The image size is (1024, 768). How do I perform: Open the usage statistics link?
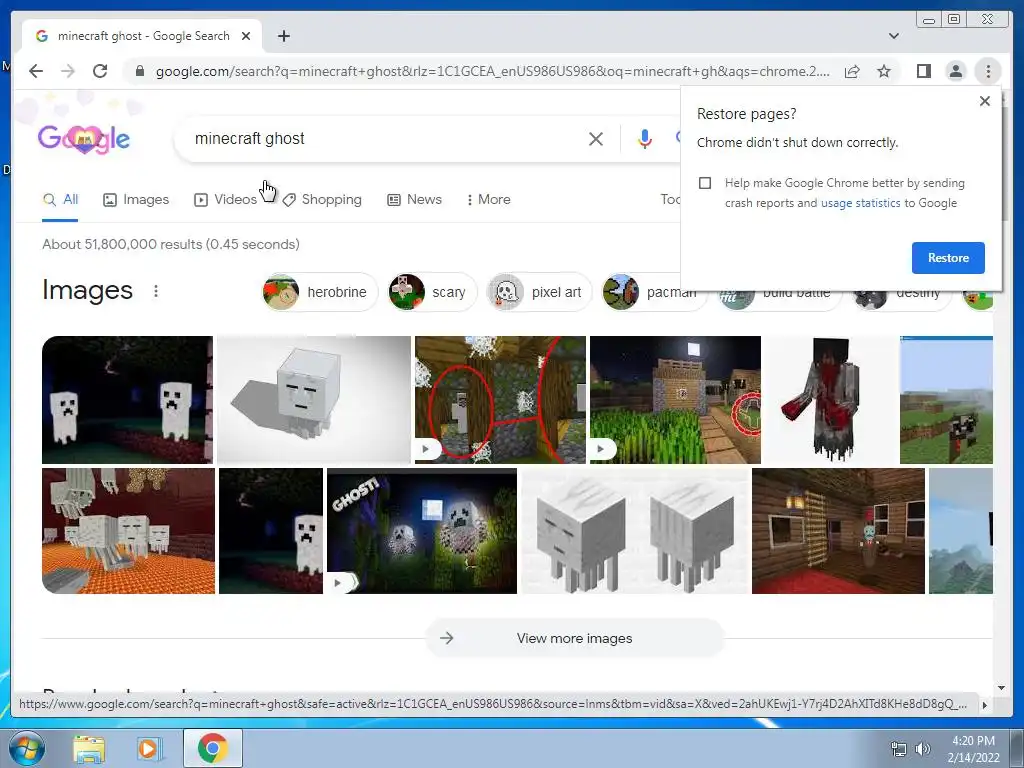pos(860,203)
